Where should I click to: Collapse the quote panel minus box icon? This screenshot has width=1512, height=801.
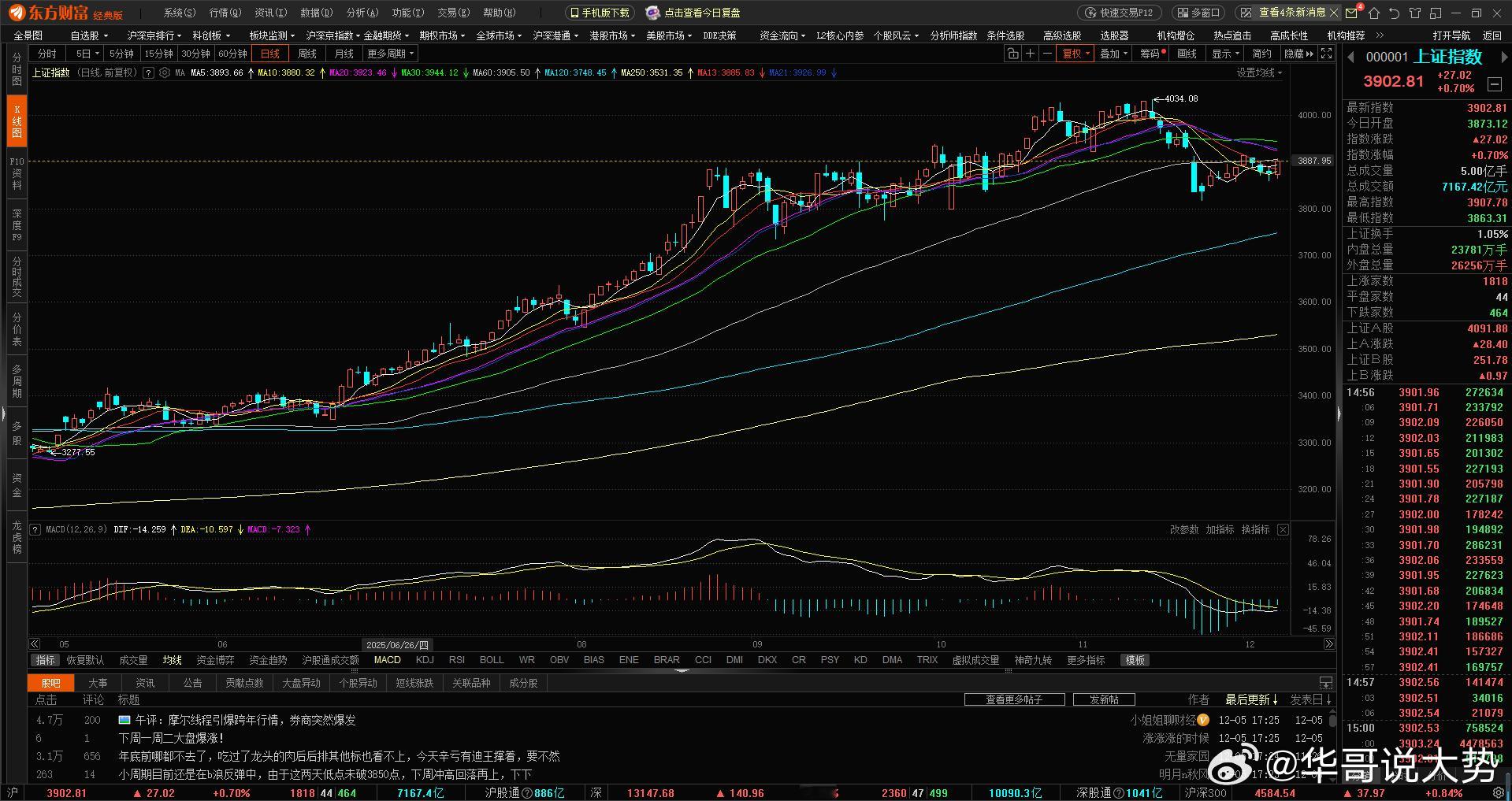pos(1494,83)
